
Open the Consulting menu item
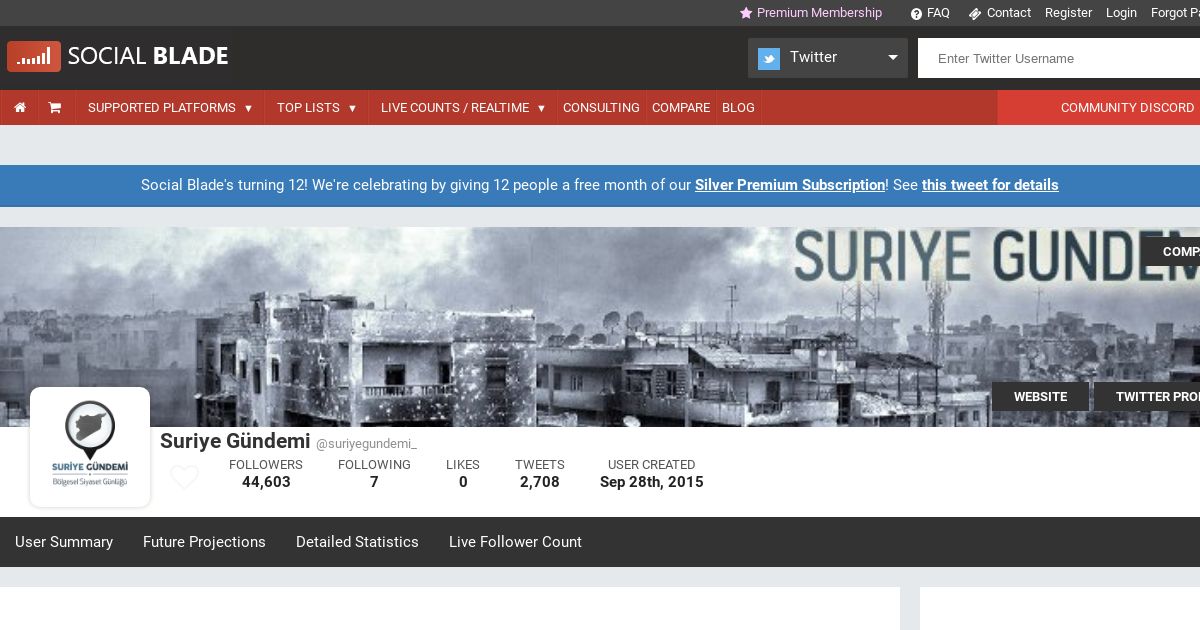click(x=601, y=107)
